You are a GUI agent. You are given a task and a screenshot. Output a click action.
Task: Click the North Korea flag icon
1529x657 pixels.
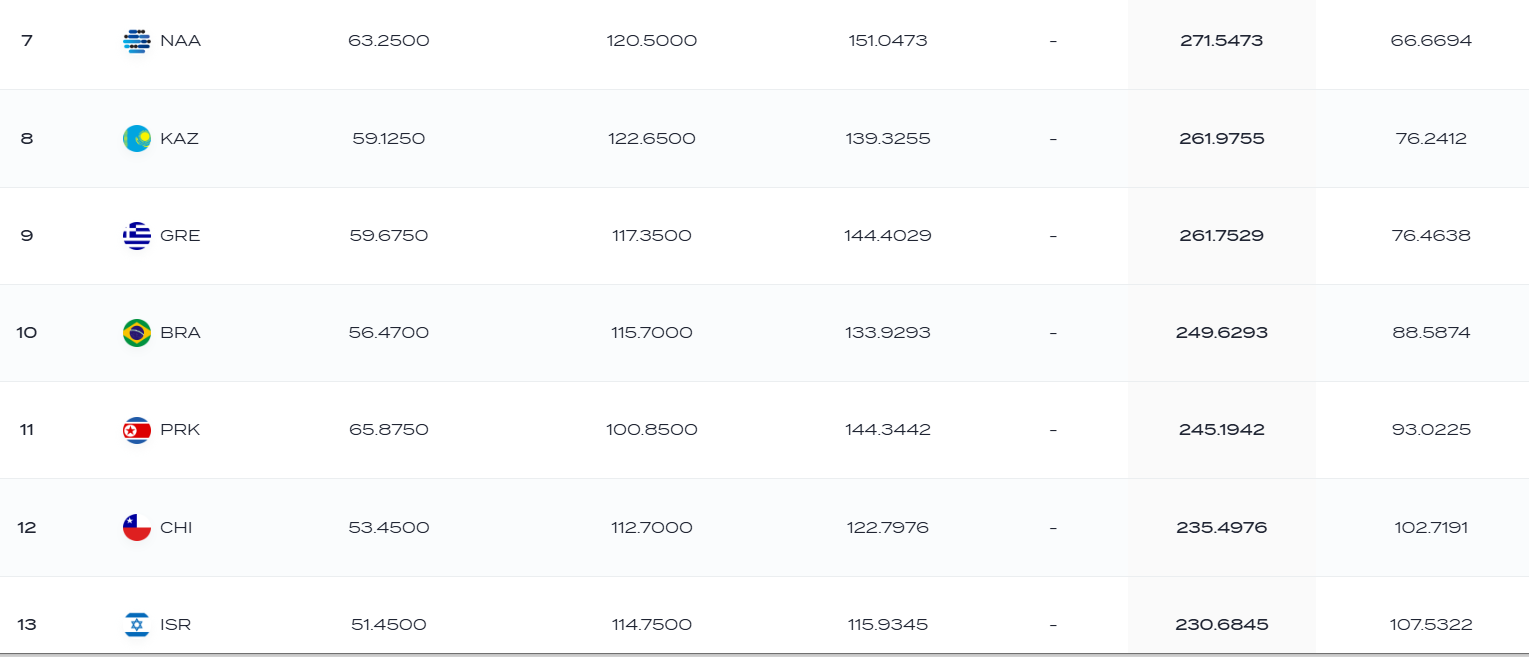(x=136, y=430)
